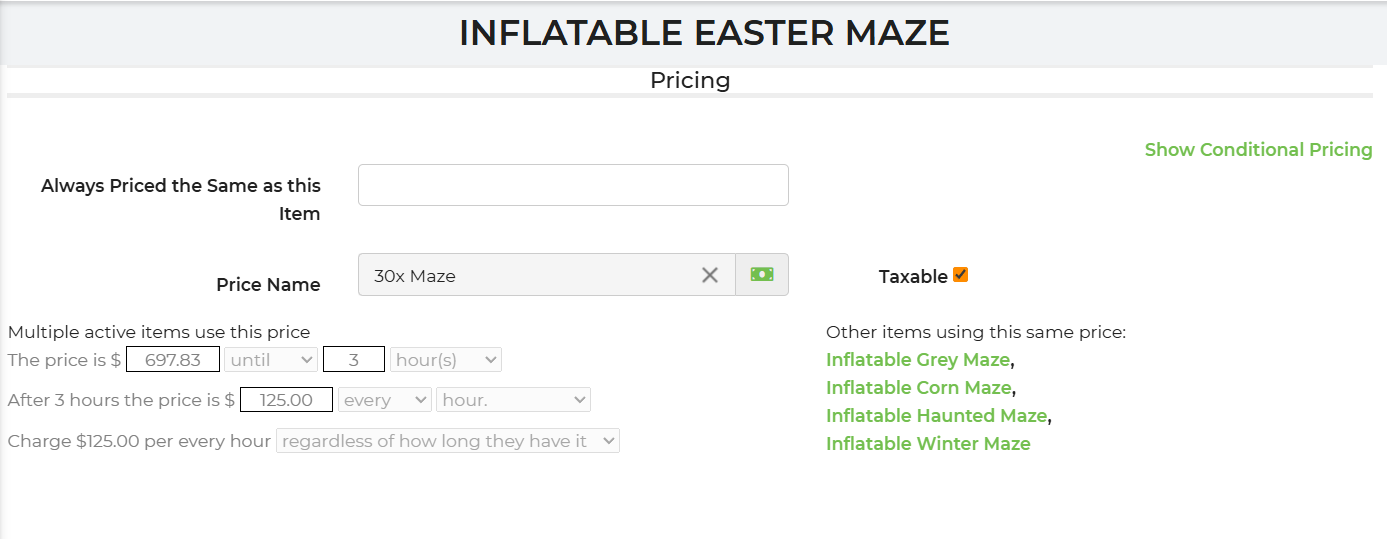Open the Inflatable Haunted Maze link
The height and width of the screenshot is (539, 1387).
pyautogui.click(x=936, y=416)
